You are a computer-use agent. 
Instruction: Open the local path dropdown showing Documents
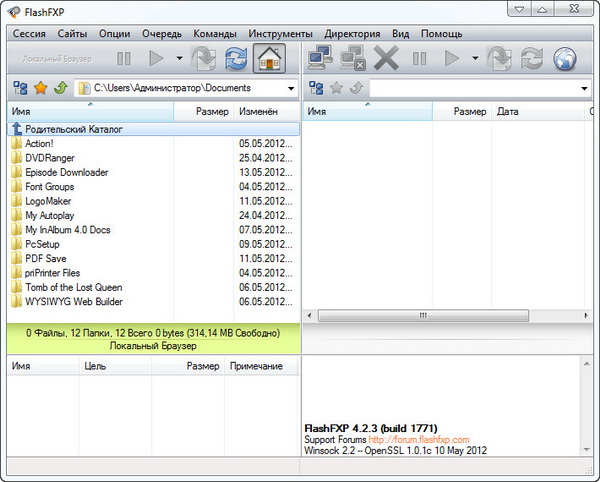290,89
